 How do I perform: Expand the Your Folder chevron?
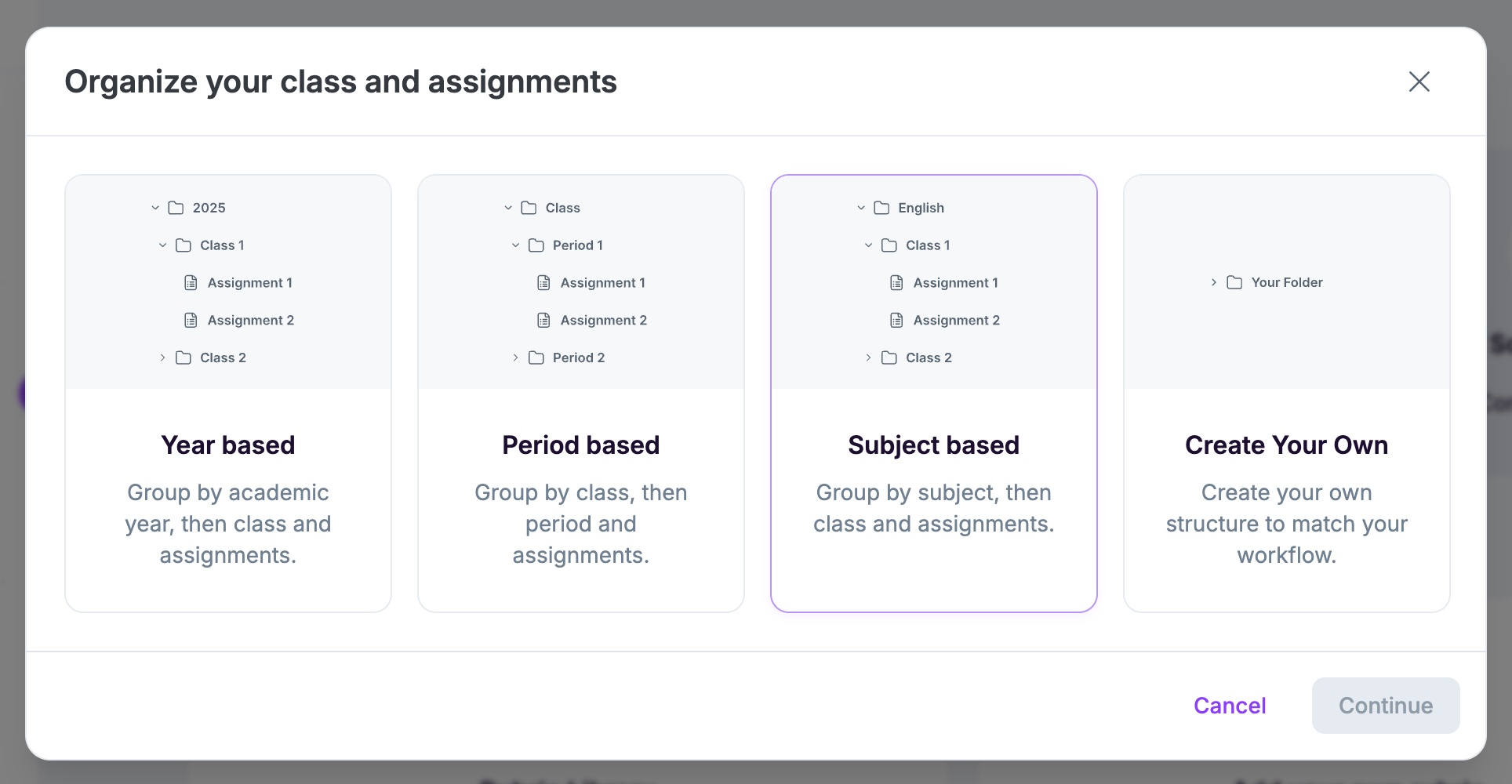coord(1214,282)
